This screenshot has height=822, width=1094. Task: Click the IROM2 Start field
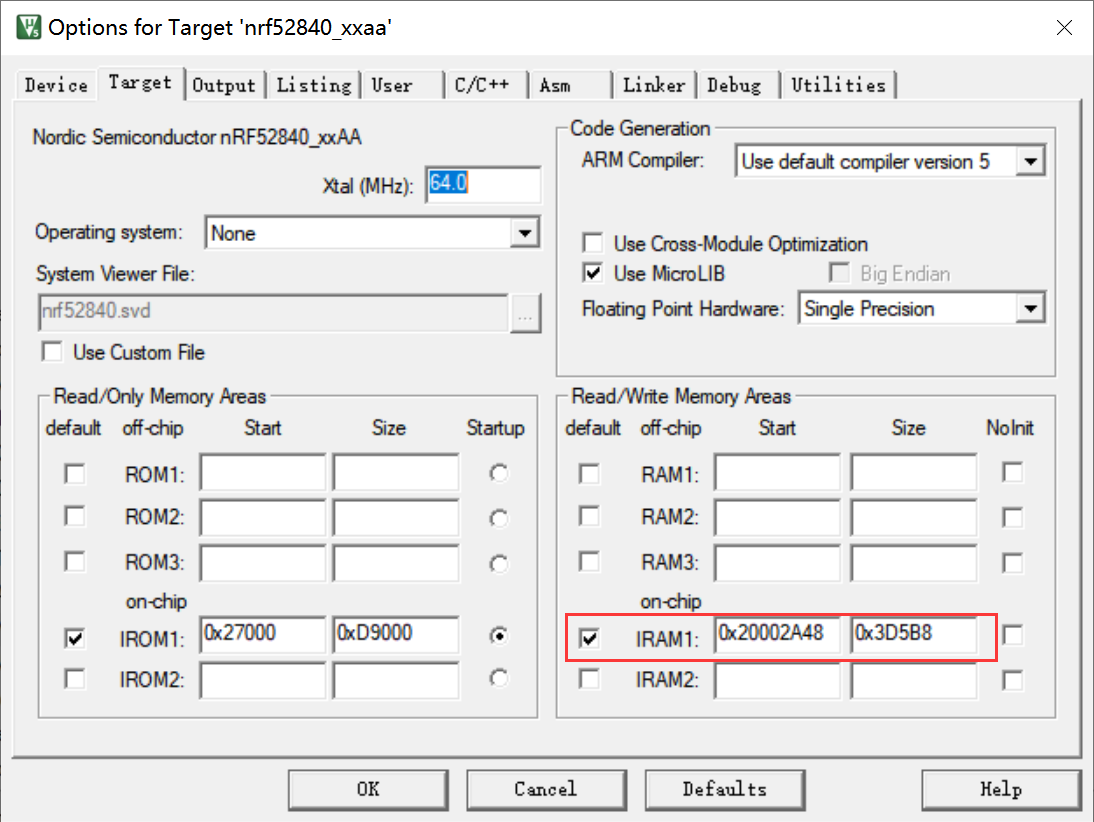point(263,680)
